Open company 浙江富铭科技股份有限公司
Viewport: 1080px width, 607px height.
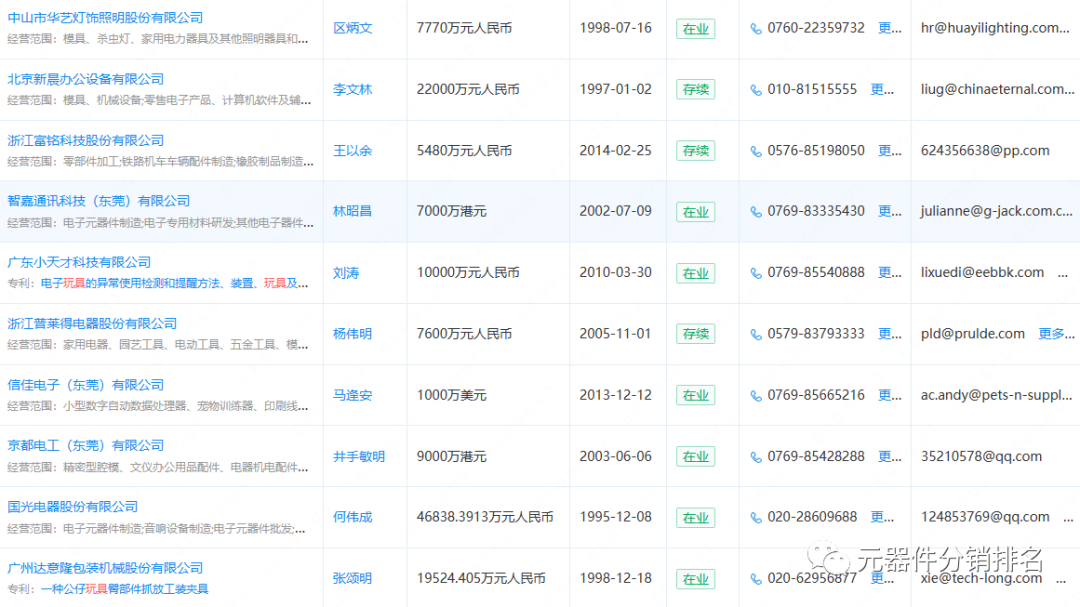coord(85,141)
